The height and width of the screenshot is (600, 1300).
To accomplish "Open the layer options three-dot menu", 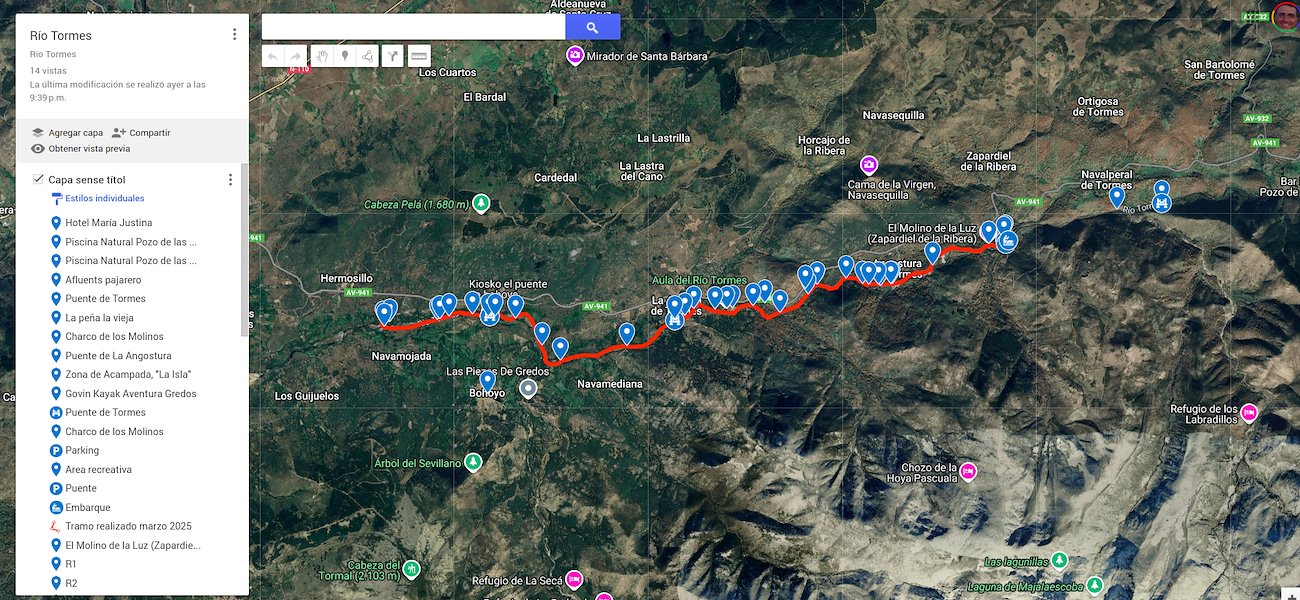I will [x=230, y=180].
